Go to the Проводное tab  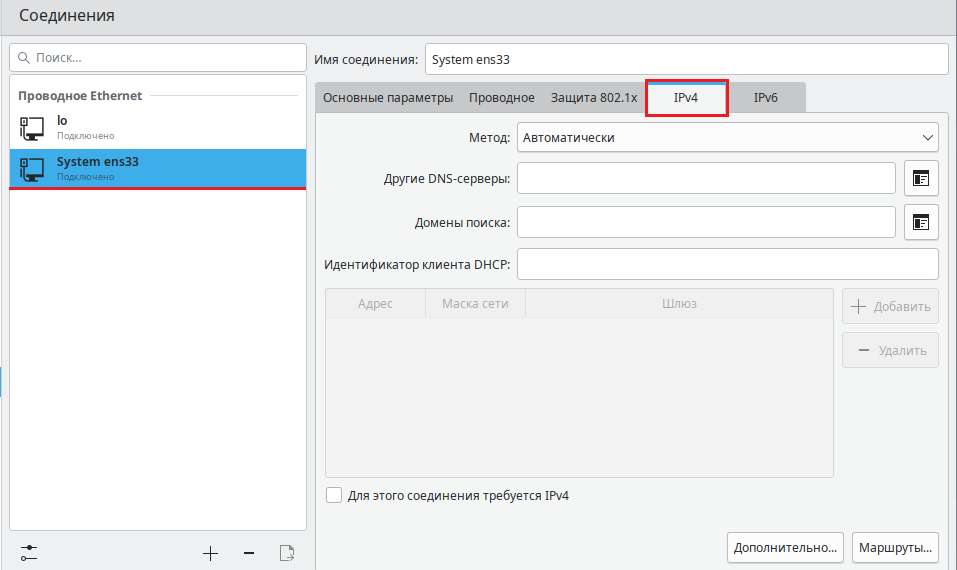tap(502, 98)
